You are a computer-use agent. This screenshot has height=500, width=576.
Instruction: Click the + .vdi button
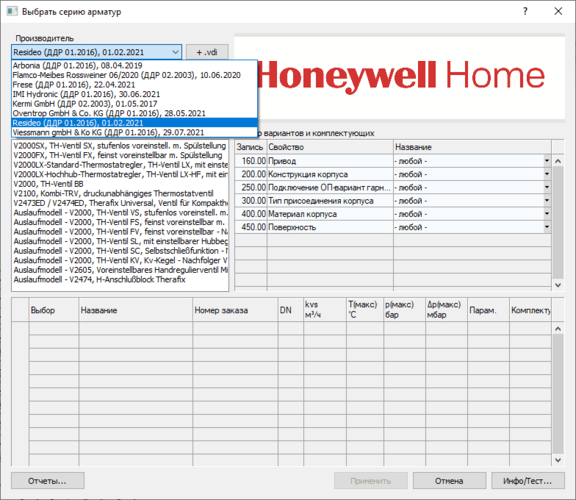207,52
